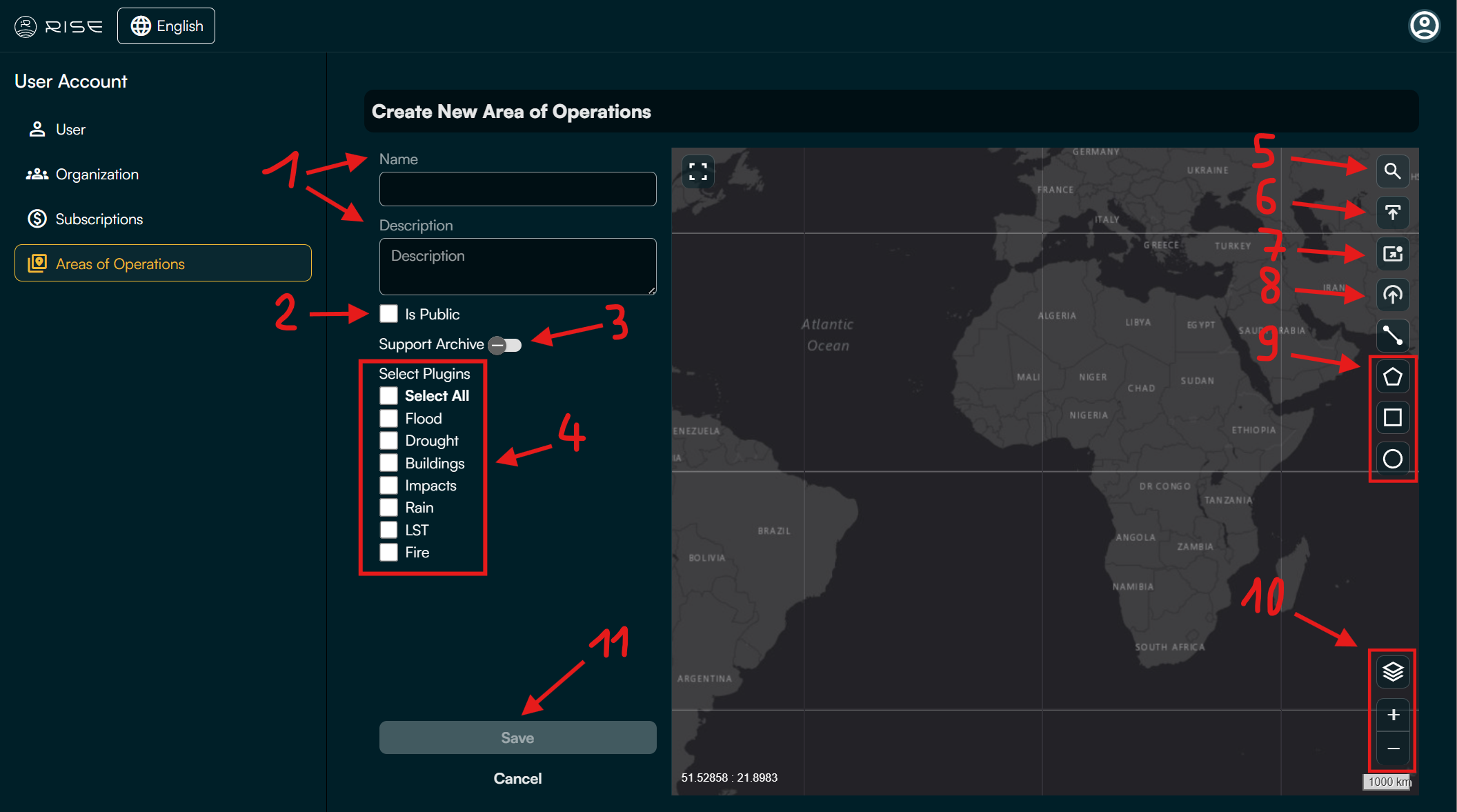
Task: Click the Save button
Action: click(x=517, y=737)
